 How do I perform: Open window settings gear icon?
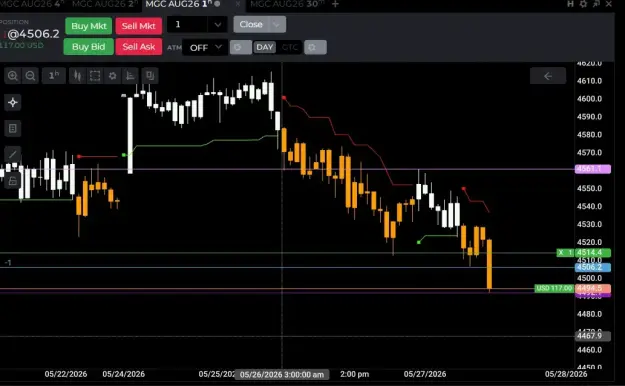[x=583, y=4]
